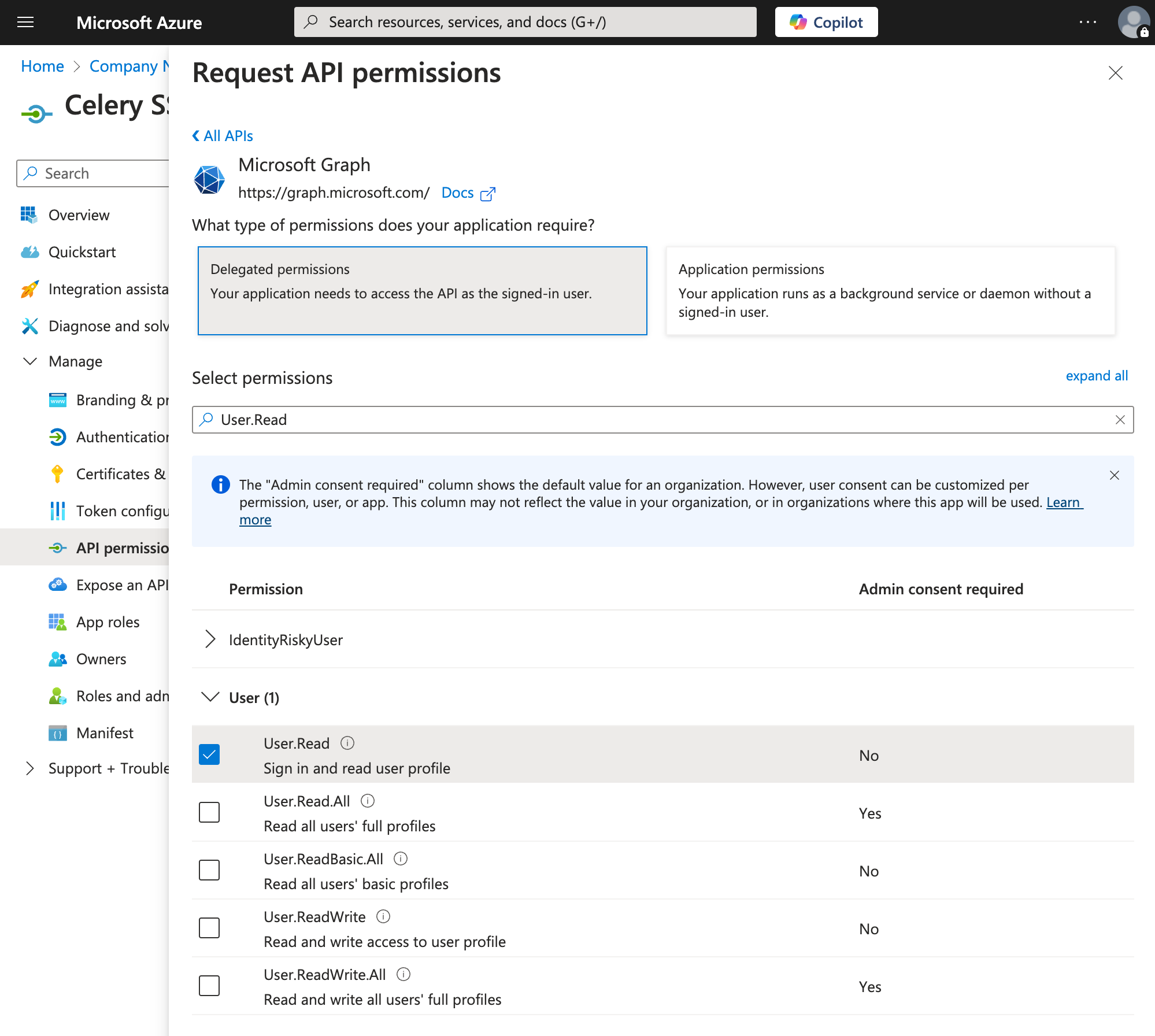This screenshot has height=1036, width=1155.
Task: Open the account avatar menu
Action: point(1133,23)
